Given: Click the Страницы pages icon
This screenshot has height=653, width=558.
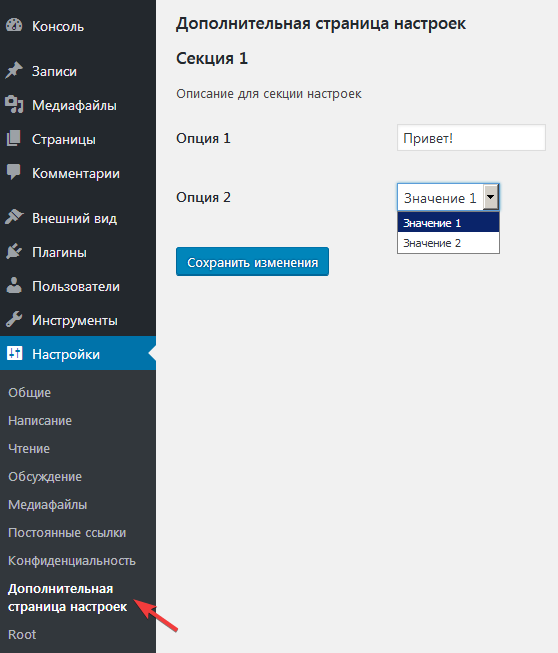Looking at the screenshot, I should point(14,139).
